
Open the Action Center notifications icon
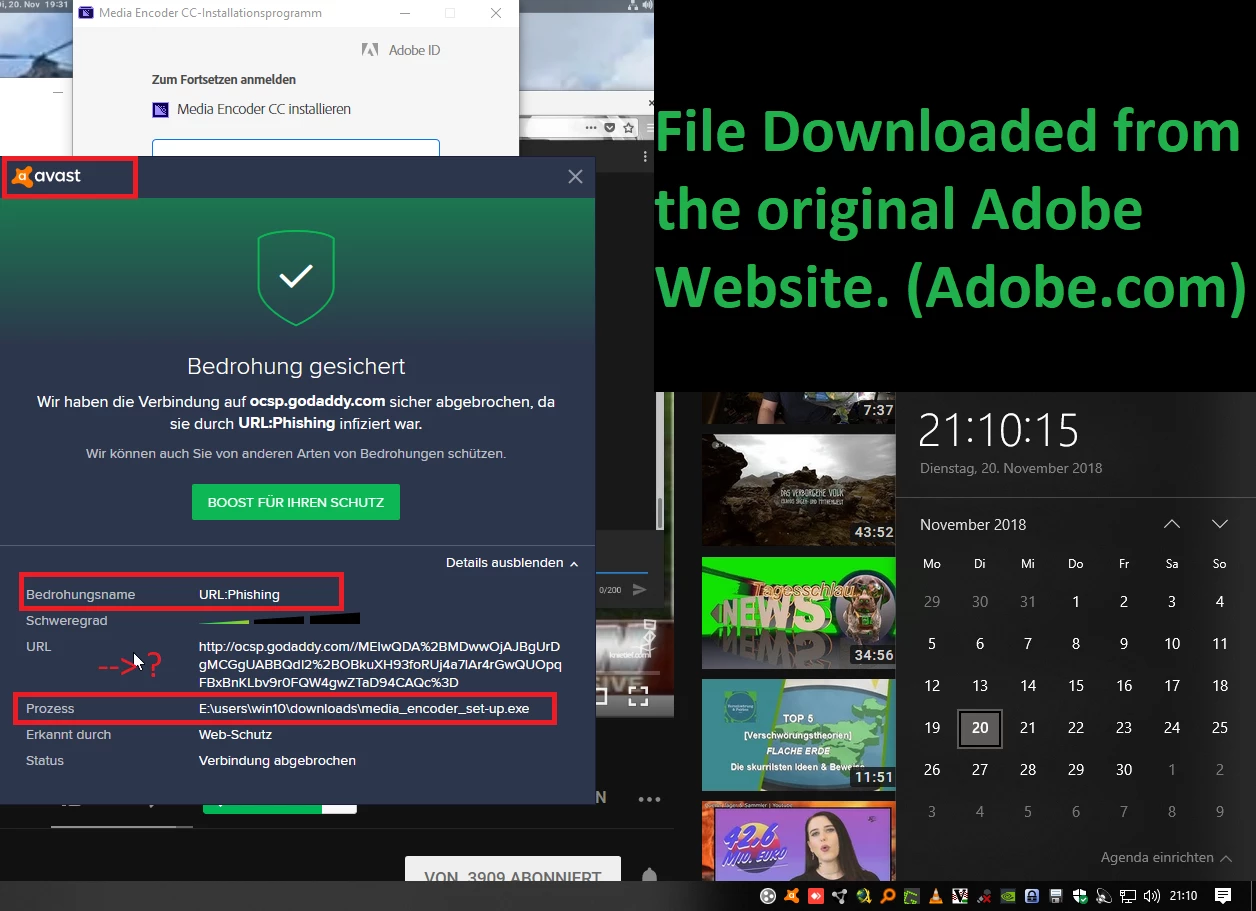[1223, 896]
